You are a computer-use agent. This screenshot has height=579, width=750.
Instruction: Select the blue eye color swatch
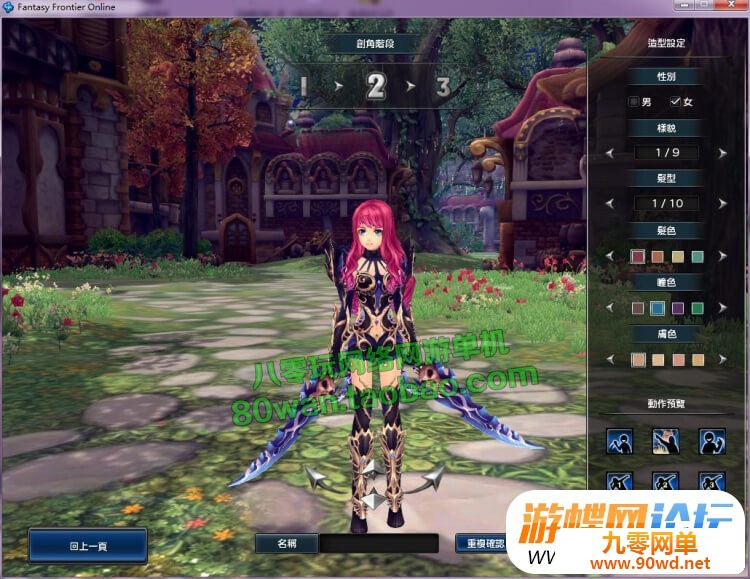[x=658, y=308]
